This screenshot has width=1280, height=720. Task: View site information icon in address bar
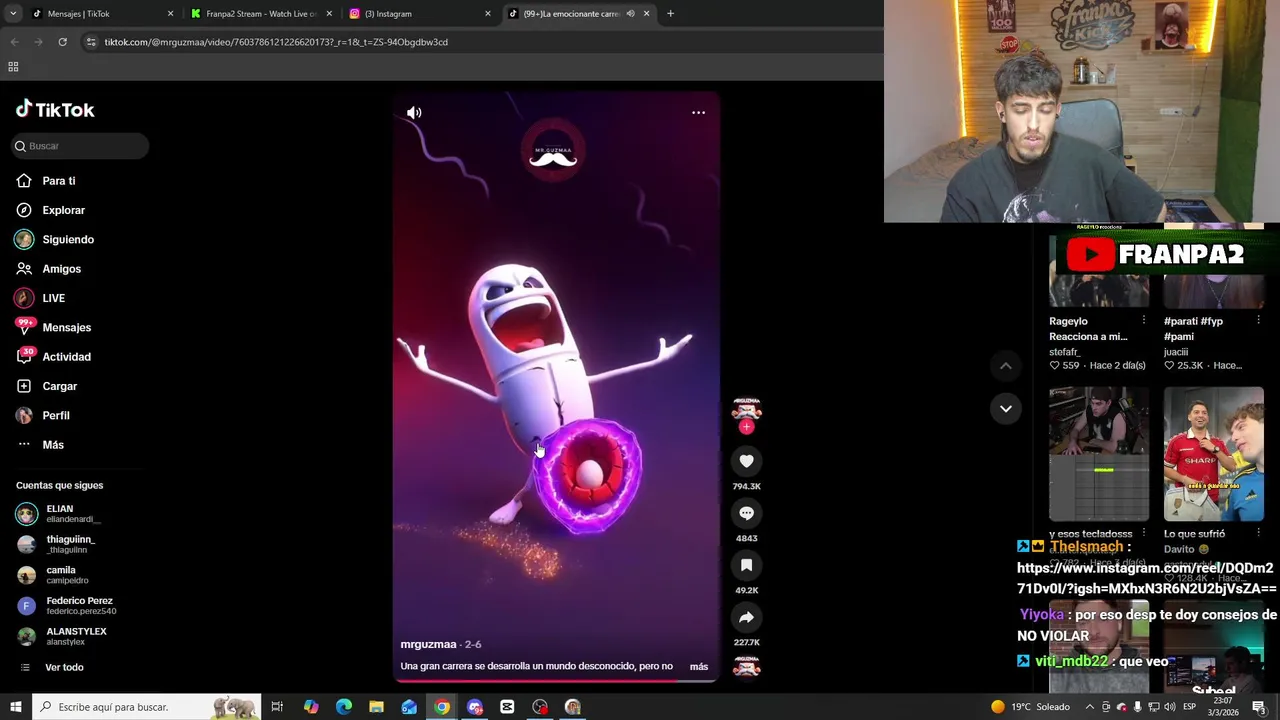pyautogui.click(x=91, y=42)
